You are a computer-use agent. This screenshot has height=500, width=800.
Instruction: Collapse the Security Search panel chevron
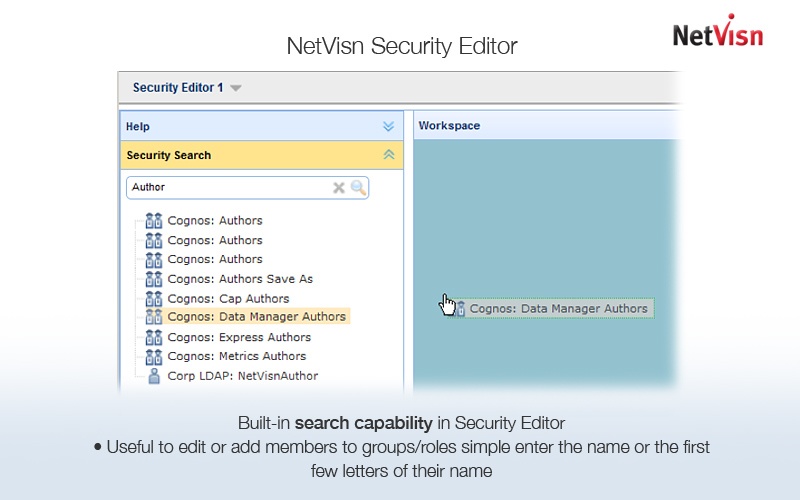[389, 155]
